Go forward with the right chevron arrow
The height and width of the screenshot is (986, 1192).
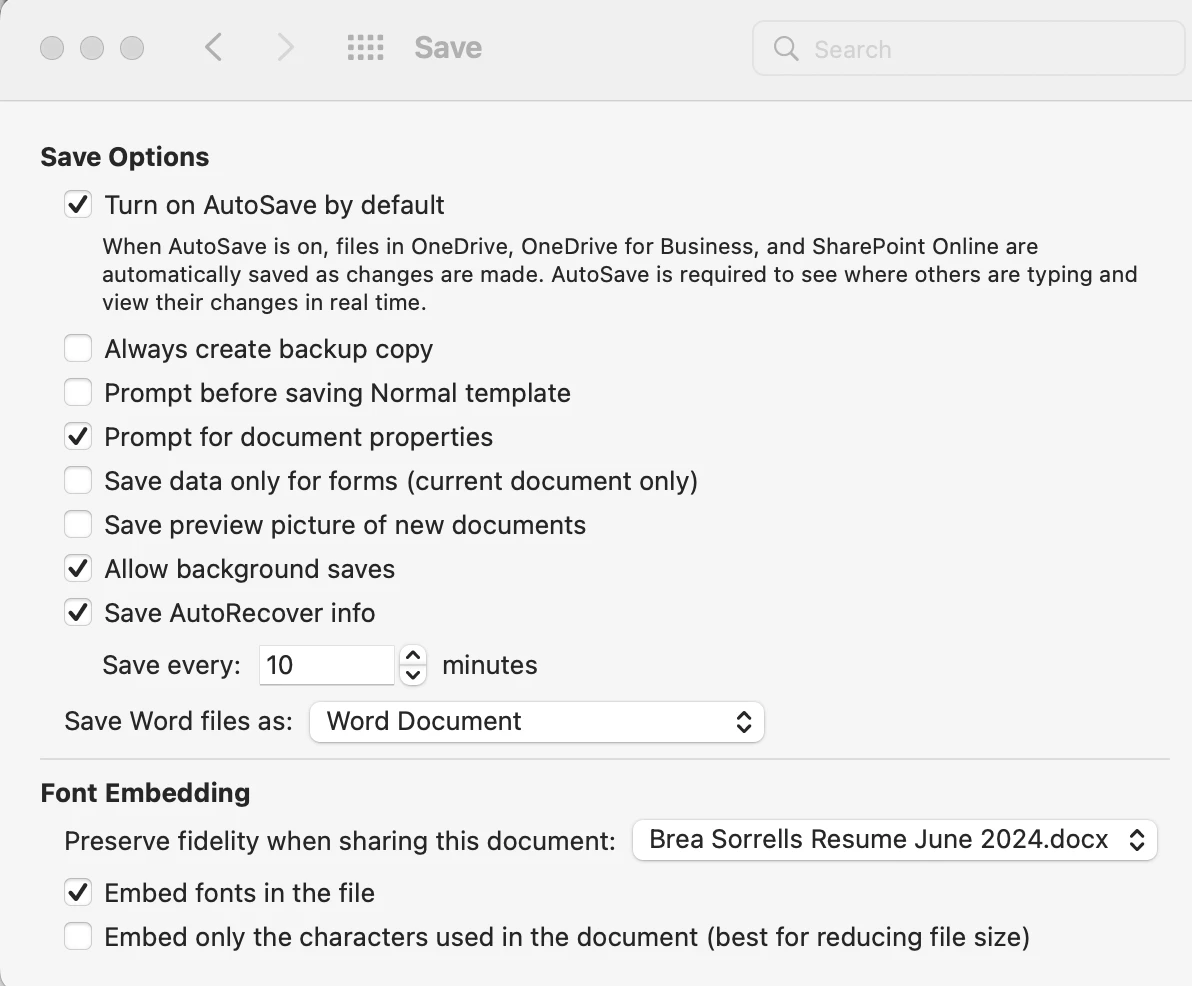click(x=285, y=47)
